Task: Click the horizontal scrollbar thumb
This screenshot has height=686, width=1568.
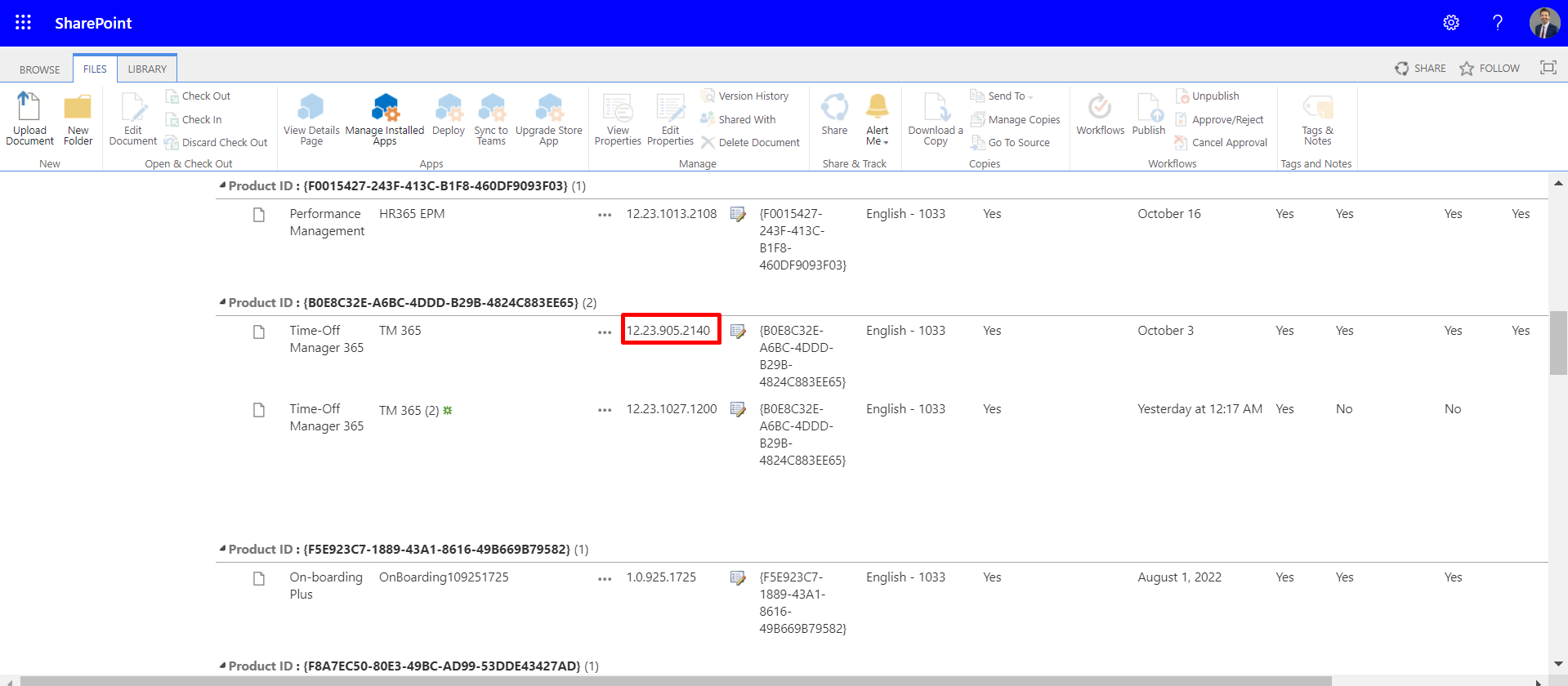Action: click(x=676, y=680)
